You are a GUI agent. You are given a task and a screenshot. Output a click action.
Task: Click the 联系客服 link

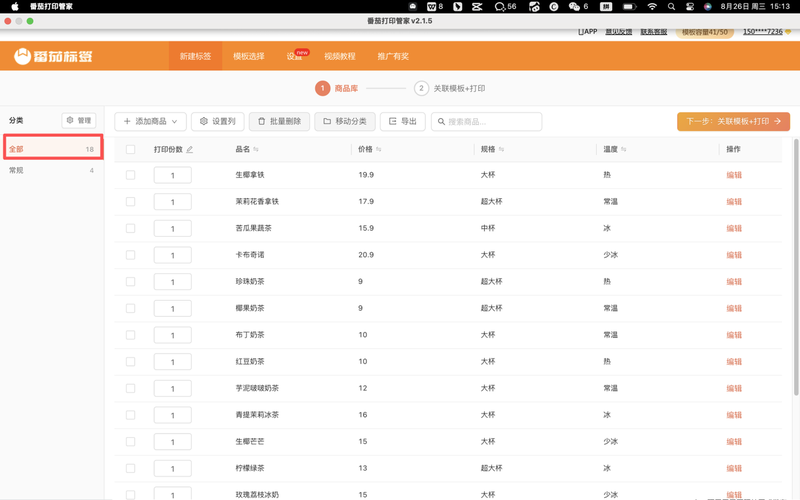point(654,32)
